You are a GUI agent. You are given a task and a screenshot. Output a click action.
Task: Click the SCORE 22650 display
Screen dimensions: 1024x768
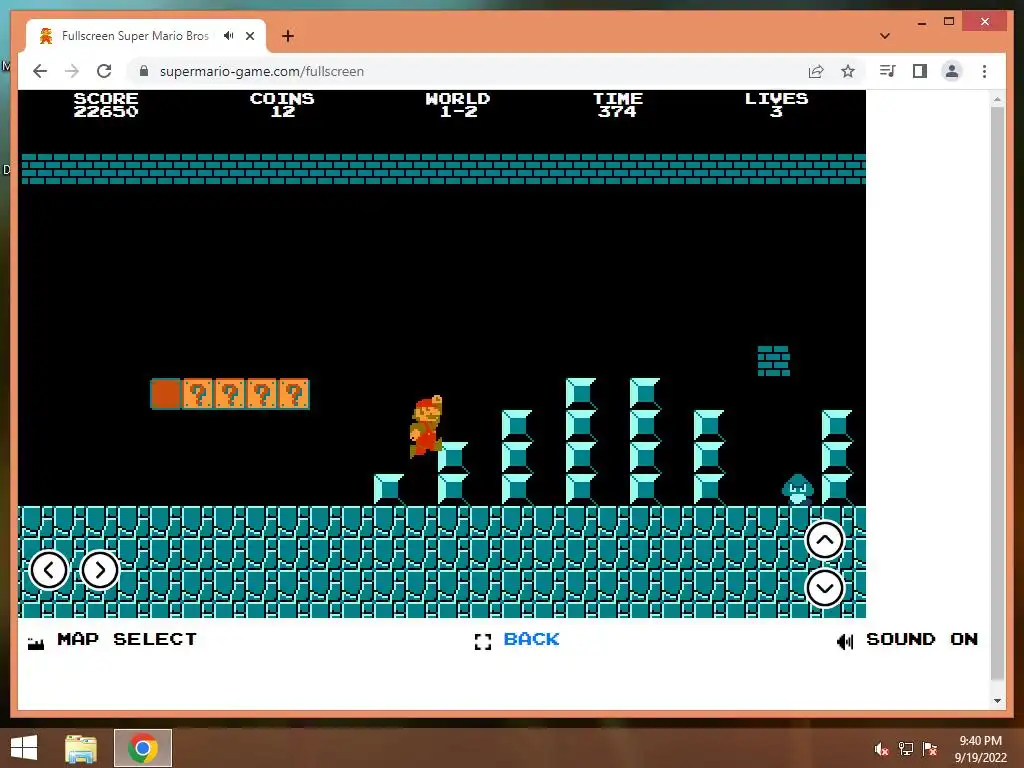(x=106, y=104)
